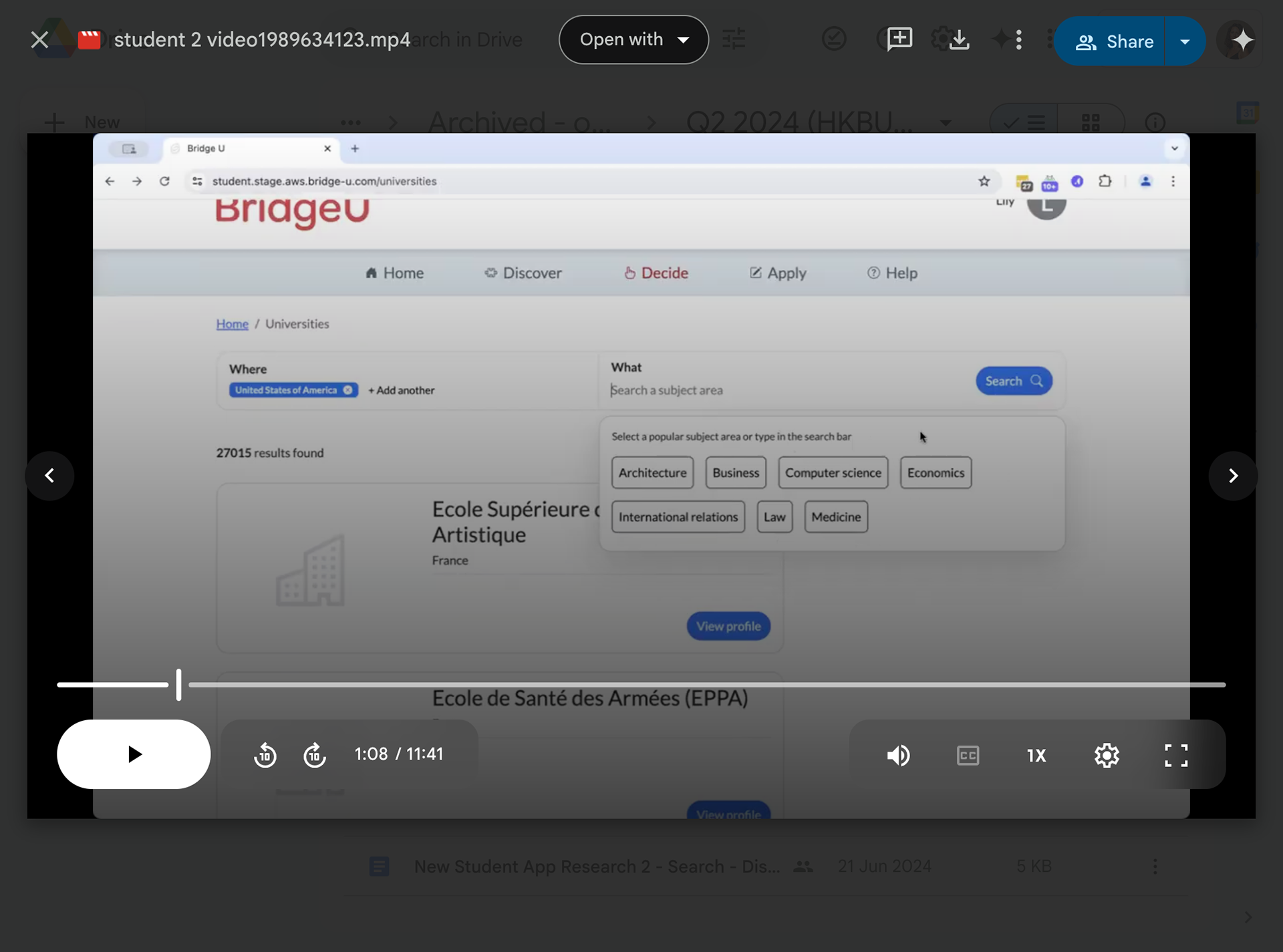Click '+ Add another' location
The height and width of the screenshot is (952, 1283).
401,390
